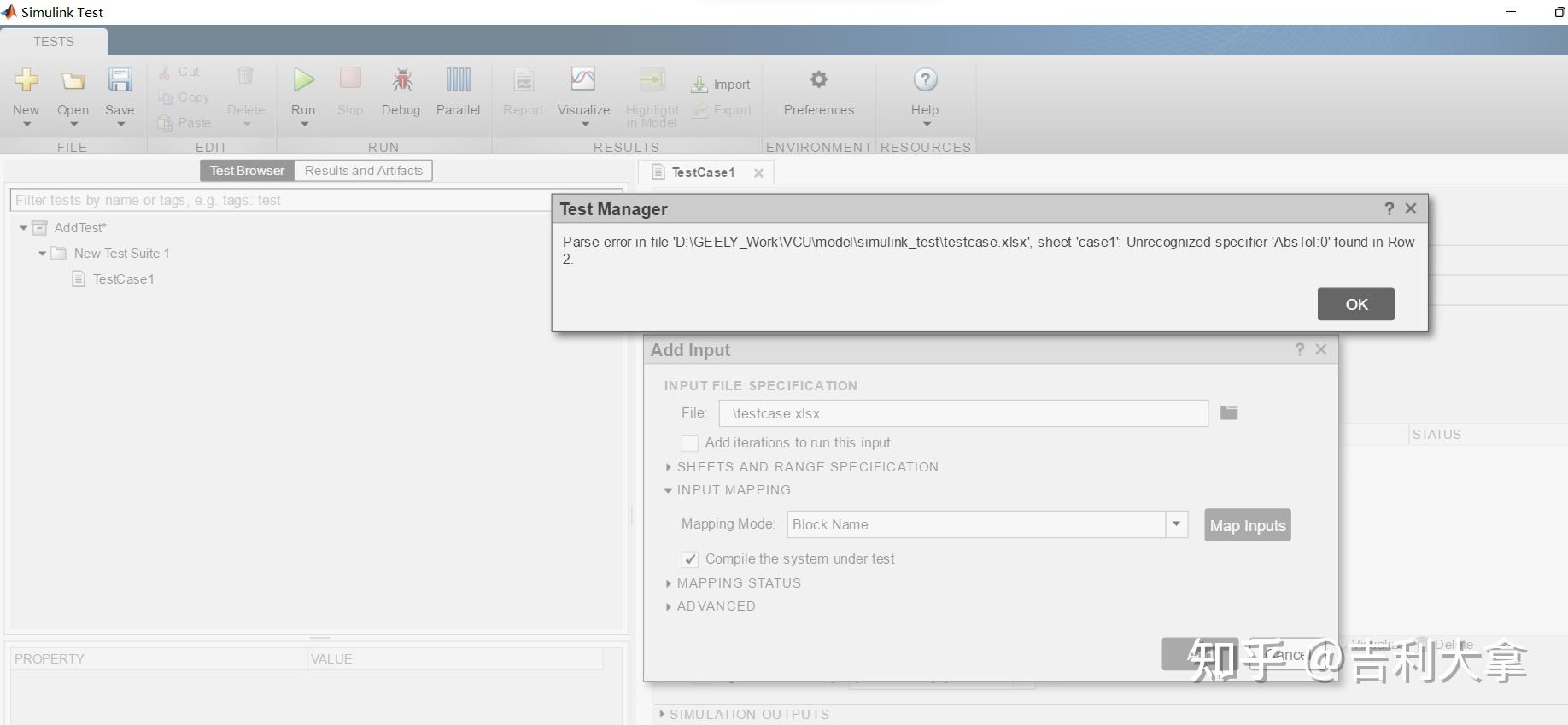Screen dimensions: 1568x725
Task: Uncheck Compile the system under test
Action: 690,559
